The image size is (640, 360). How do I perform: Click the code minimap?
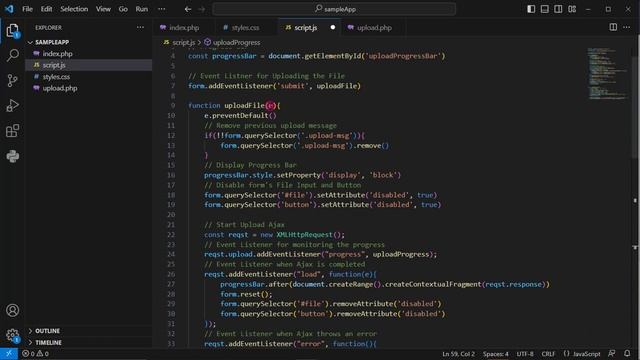pos(607,73)
